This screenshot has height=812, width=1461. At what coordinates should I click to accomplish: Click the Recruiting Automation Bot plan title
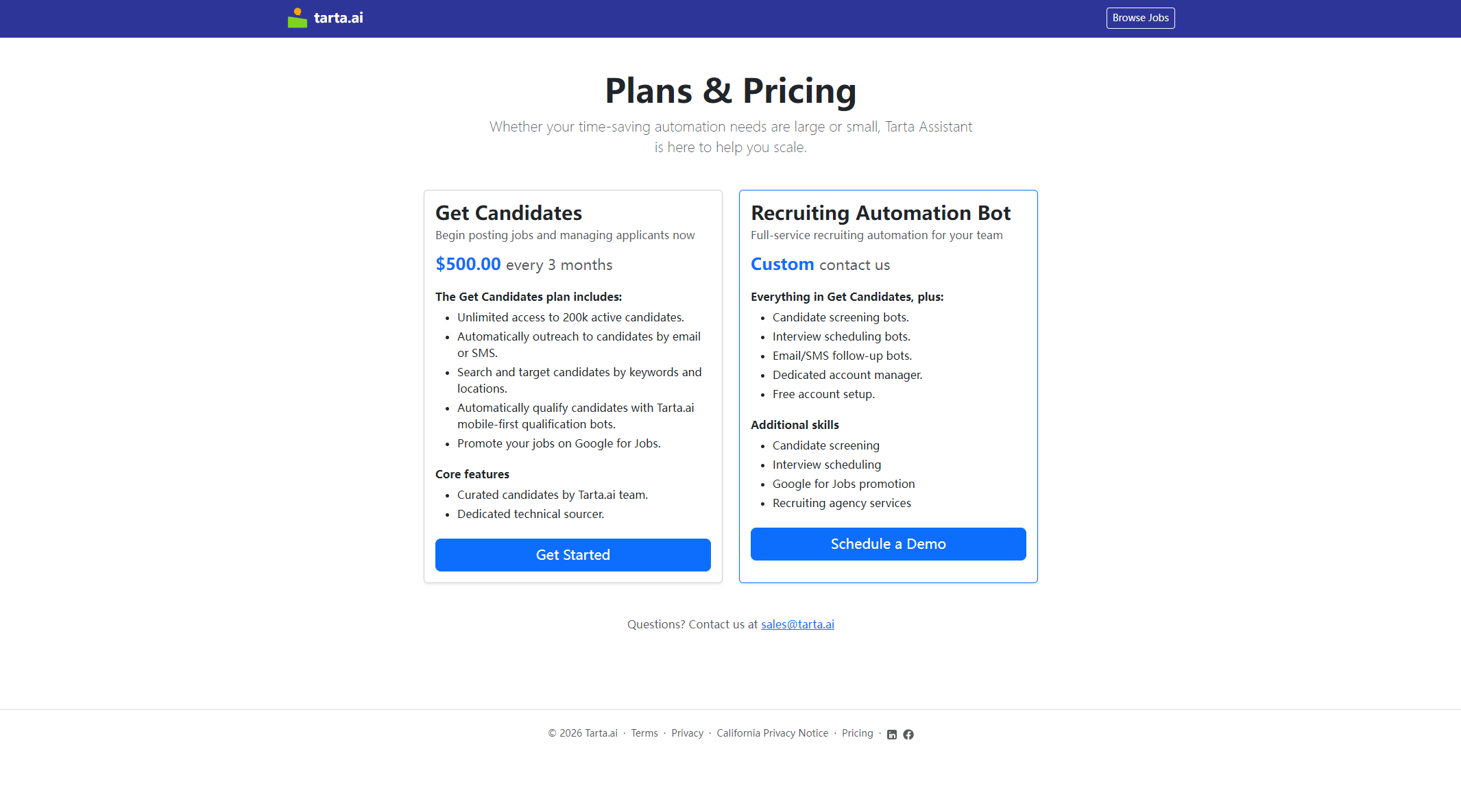tap(880, 213)
